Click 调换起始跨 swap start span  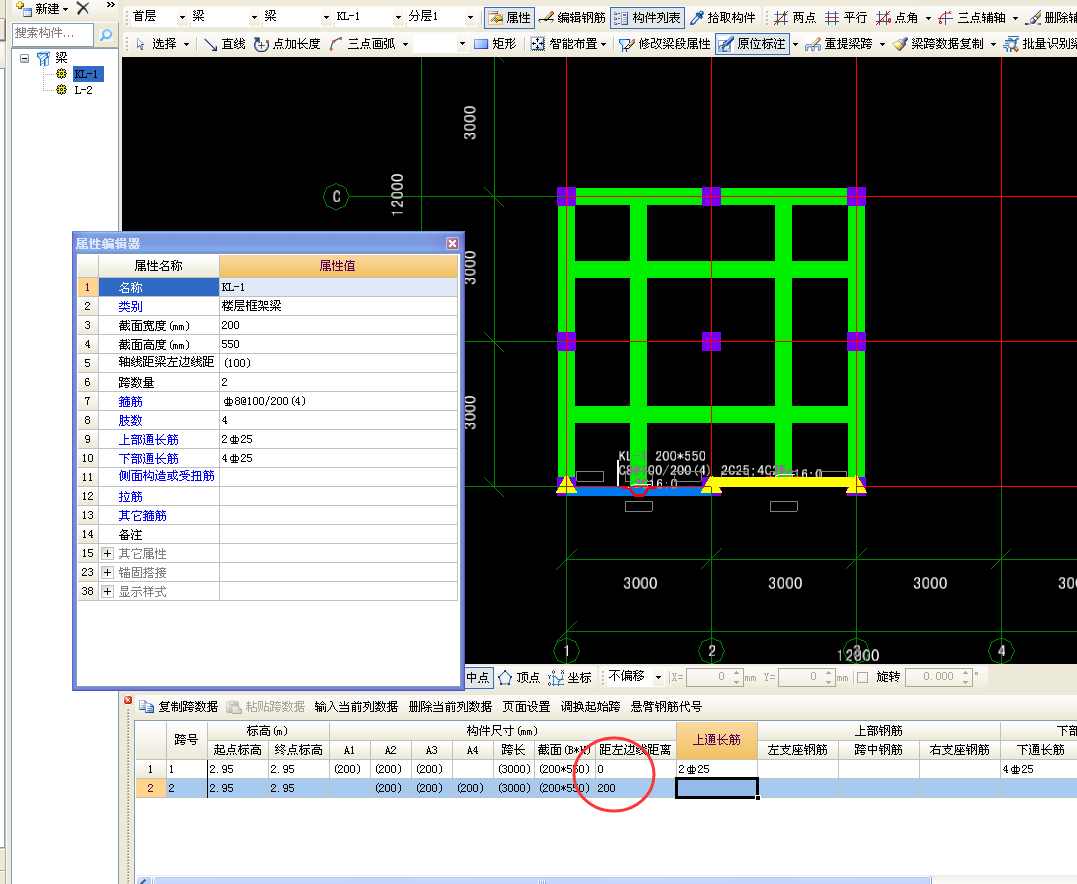590,707
